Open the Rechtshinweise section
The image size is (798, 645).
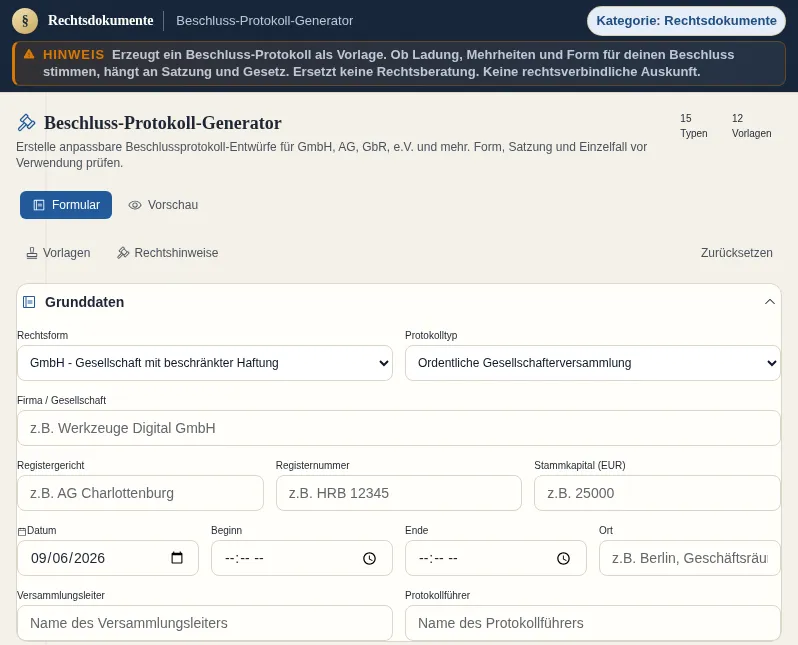pyautogui.click(x=167, y=253)
